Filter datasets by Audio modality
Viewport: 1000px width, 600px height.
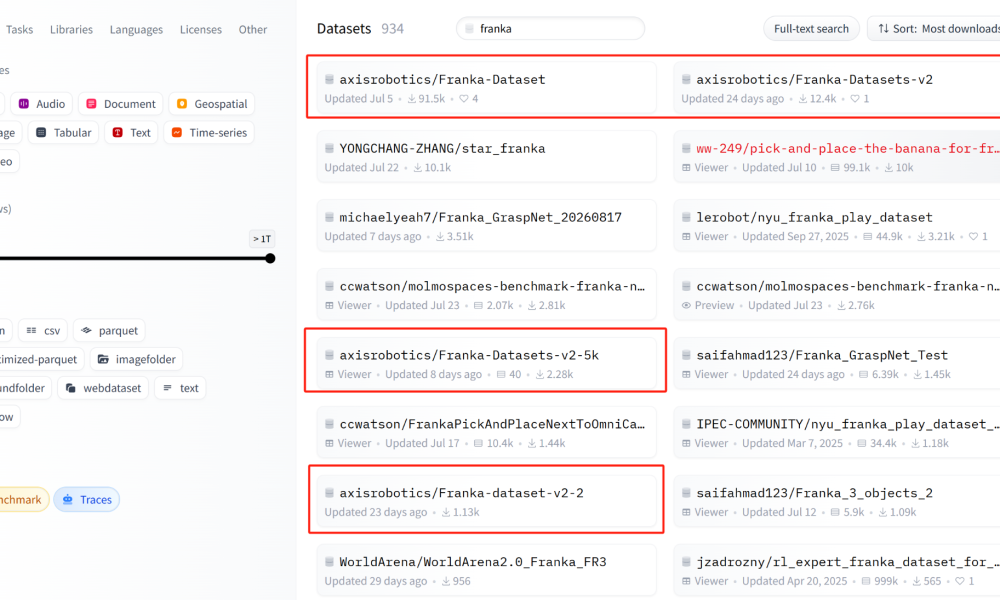pyautogui.click(x=41, y=104)
